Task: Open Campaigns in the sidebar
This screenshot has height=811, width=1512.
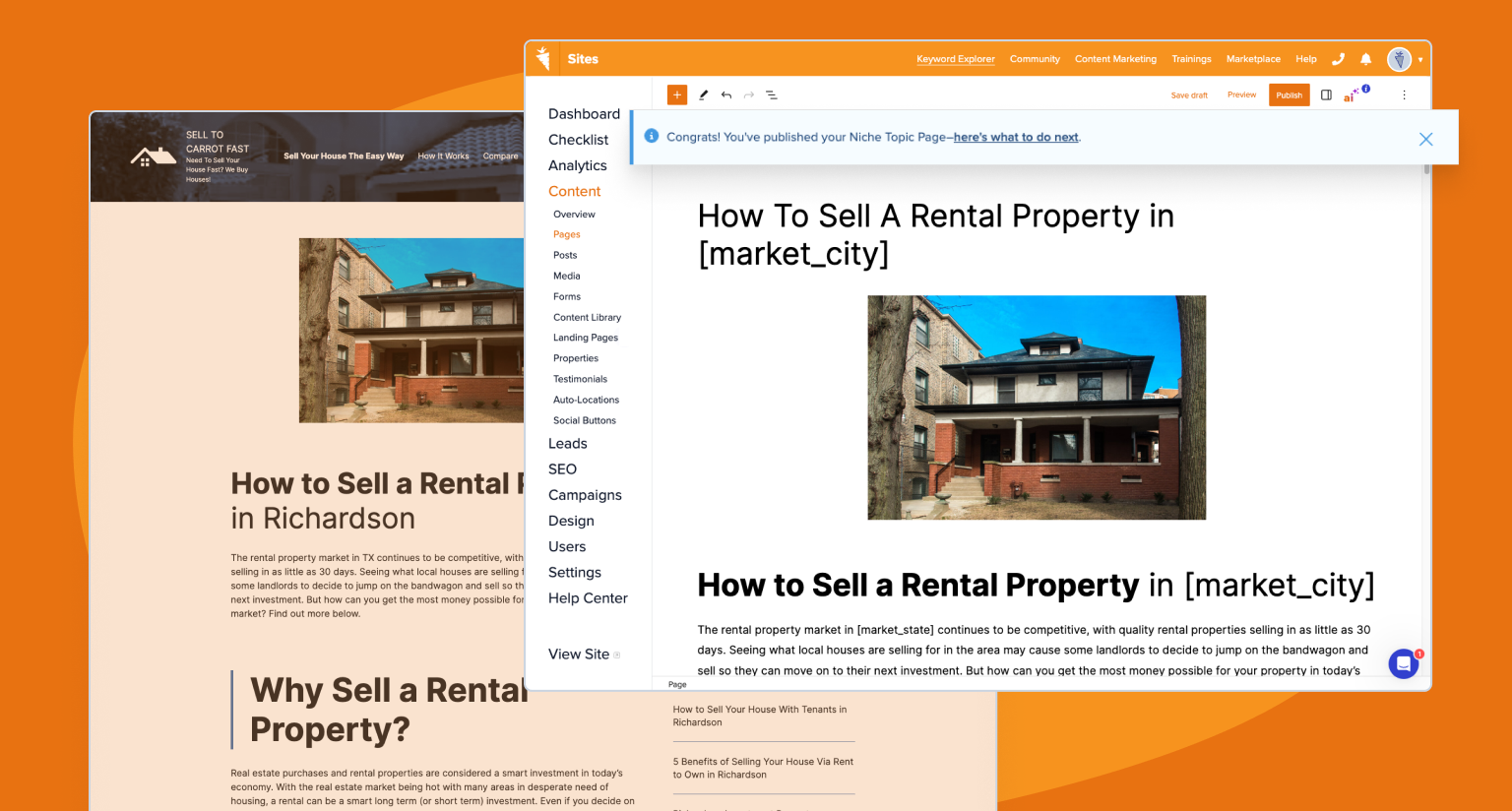Action: coord(585,495)
